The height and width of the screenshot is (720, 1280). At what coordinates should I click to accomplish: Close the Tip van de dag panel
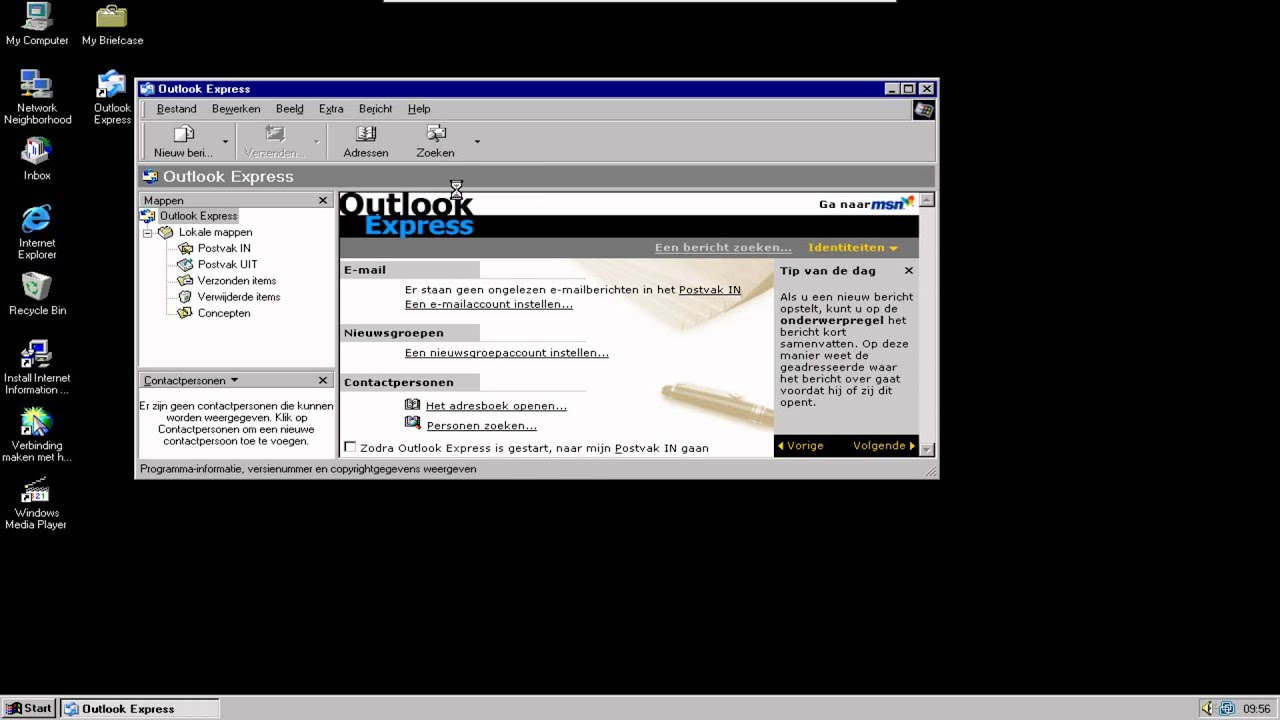tap(909, 270)
